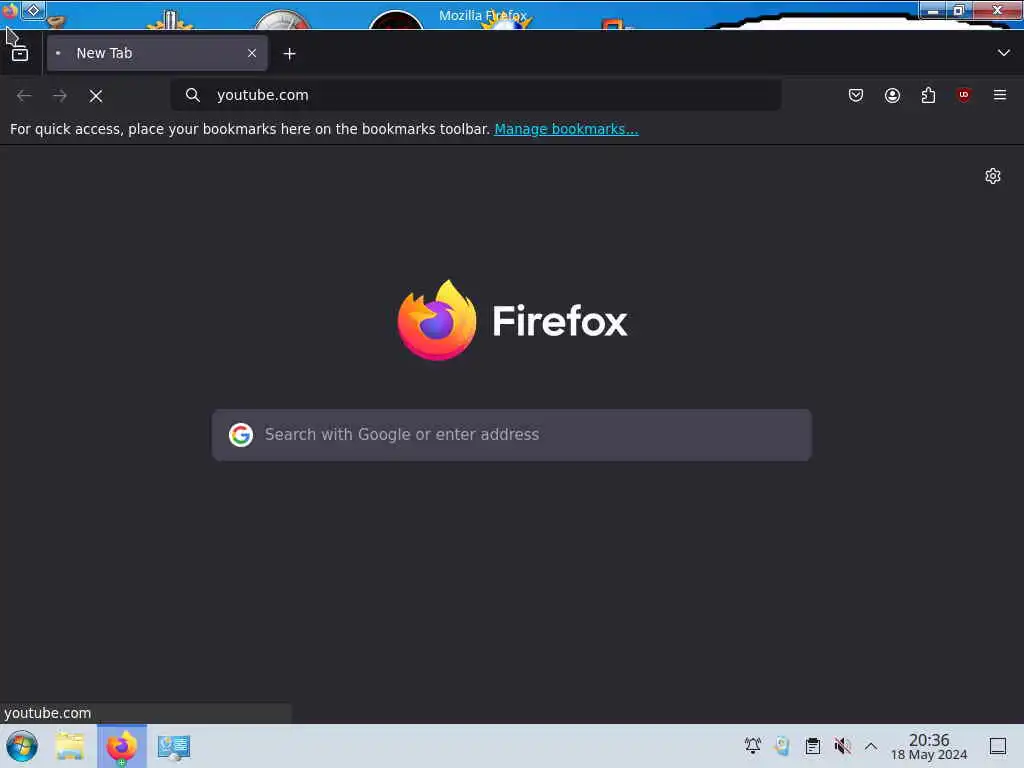This screenshot has height=768, width=1024.
Task: Open the Start menu
Action: coord(22,746)
